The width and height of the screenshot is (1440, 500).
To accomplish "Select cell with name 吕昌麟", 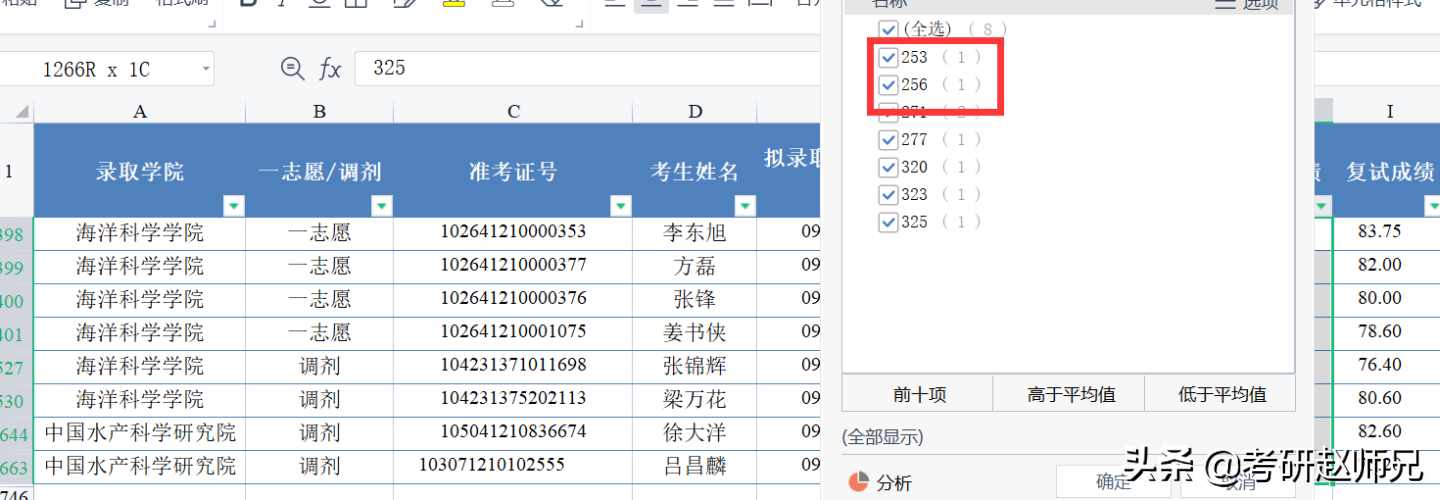I will [695, 466].
